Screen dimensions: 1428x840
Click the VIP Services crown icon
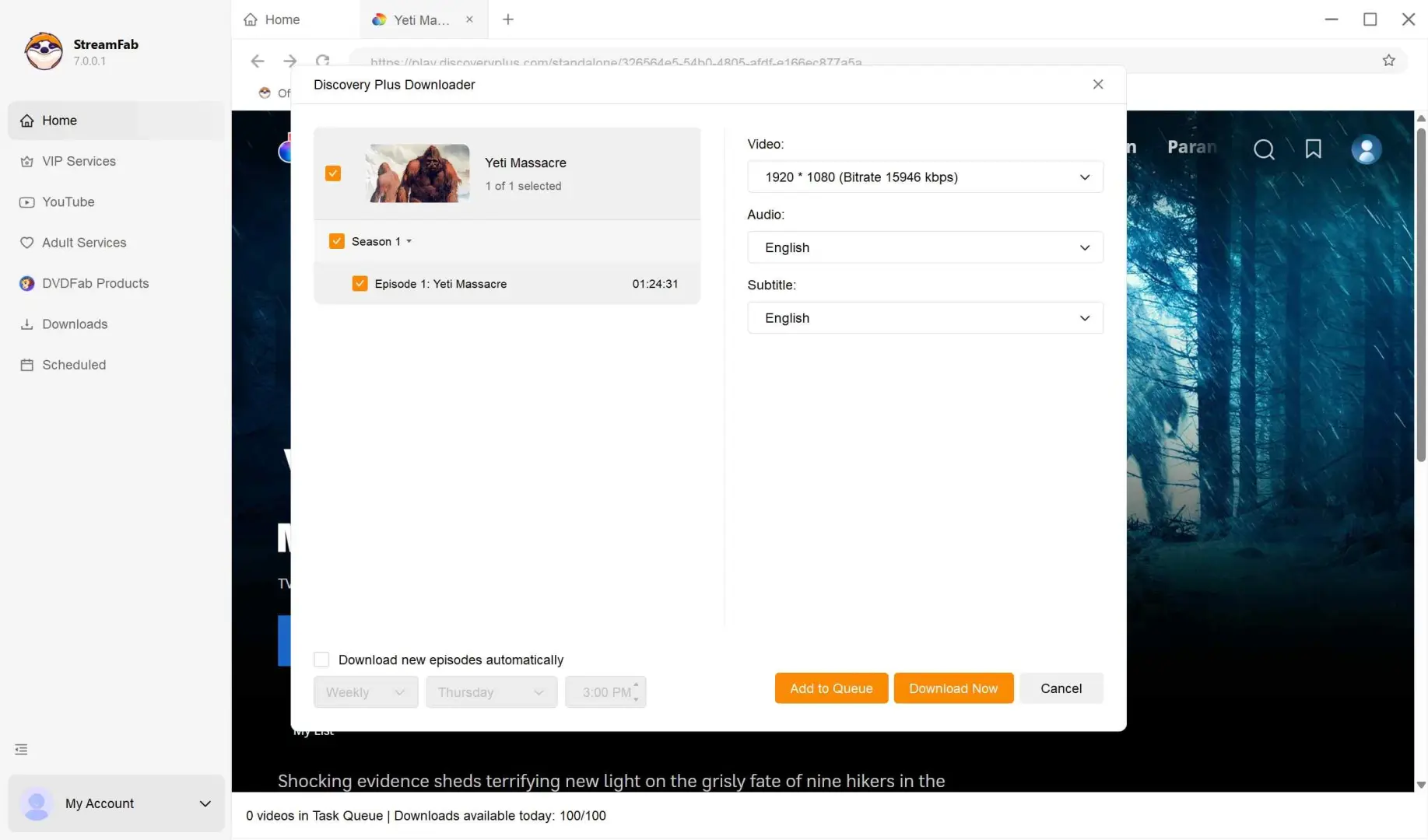coord(26,161)
